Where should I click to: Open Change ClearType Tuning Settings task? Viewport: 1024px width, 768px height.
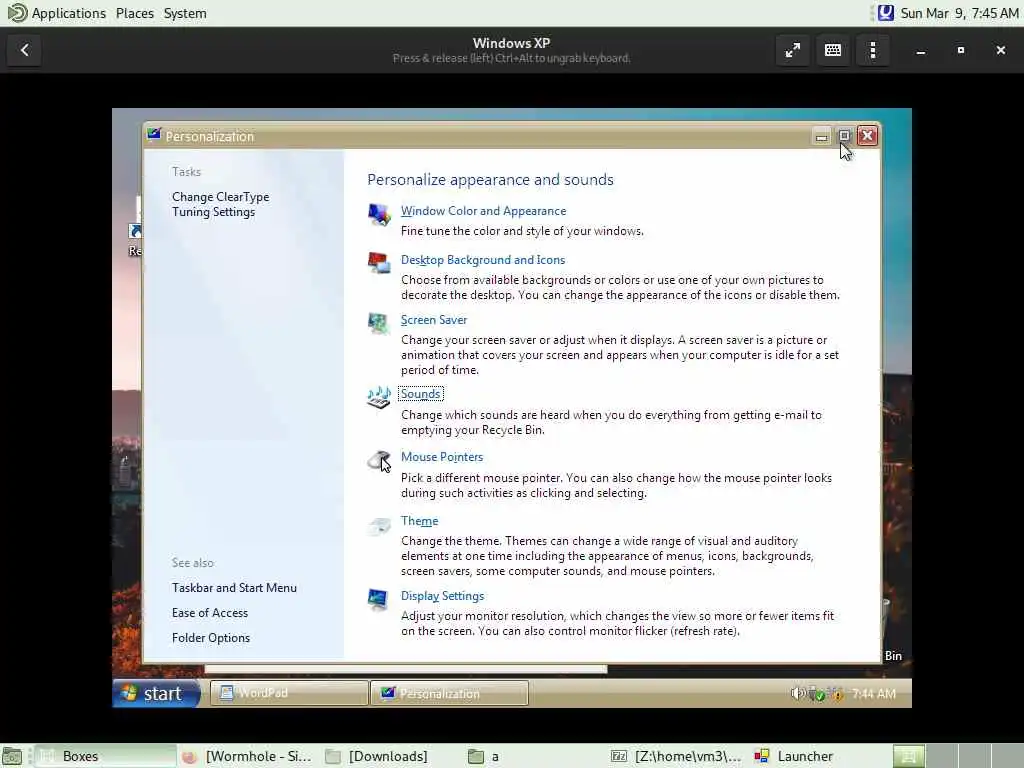pos(220,204)
